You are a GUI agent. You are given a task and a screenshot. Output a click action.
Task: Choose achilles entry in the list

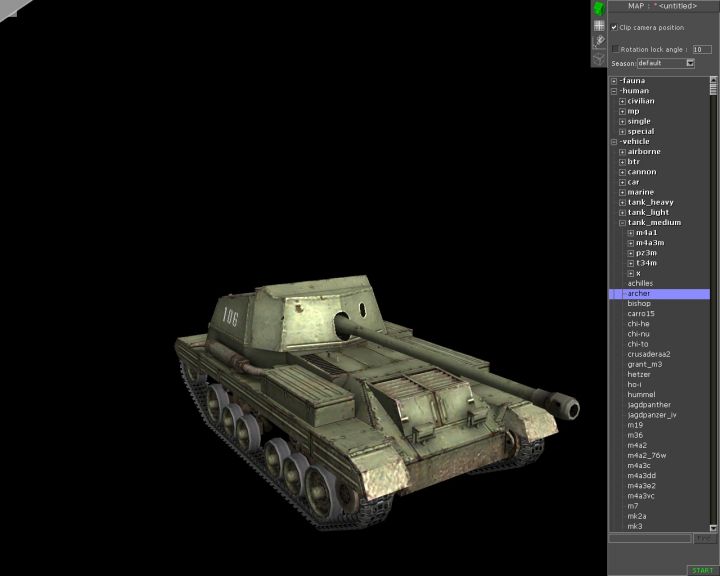point(640,283)
